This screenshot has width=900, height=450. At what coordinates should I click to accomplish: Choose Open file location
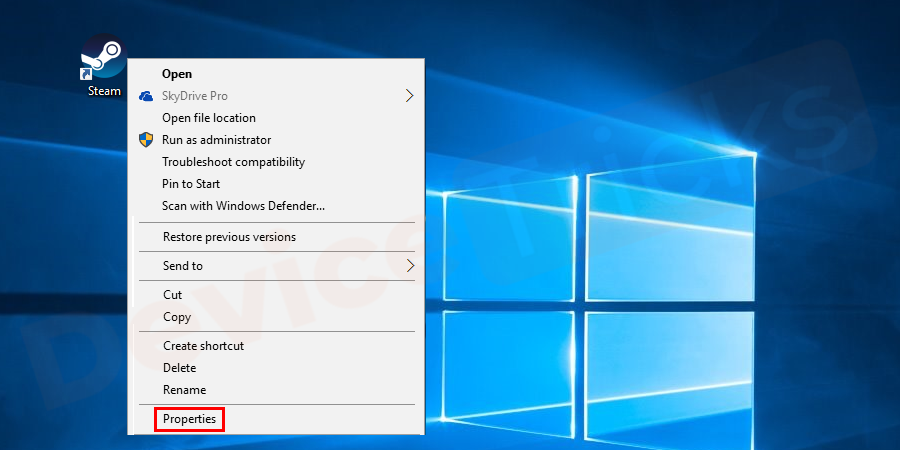pos(209,118)
